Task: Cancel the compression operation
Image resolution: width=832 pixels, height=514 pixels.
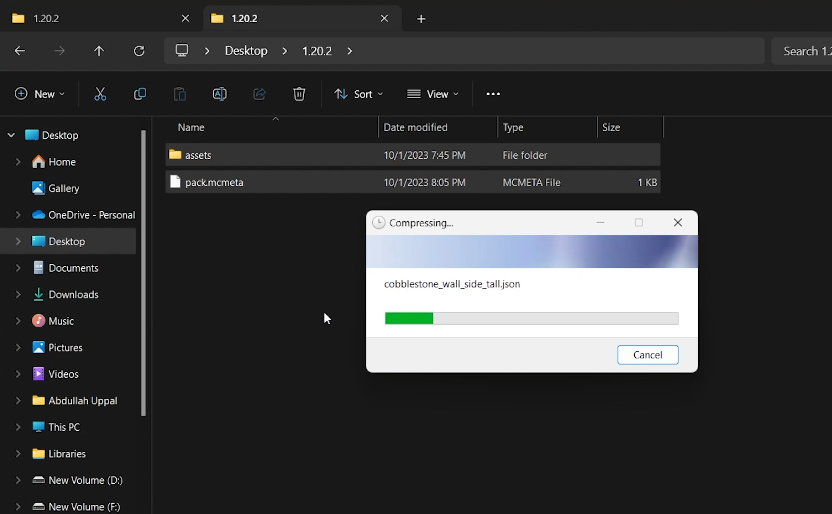Action: [647, 355]
